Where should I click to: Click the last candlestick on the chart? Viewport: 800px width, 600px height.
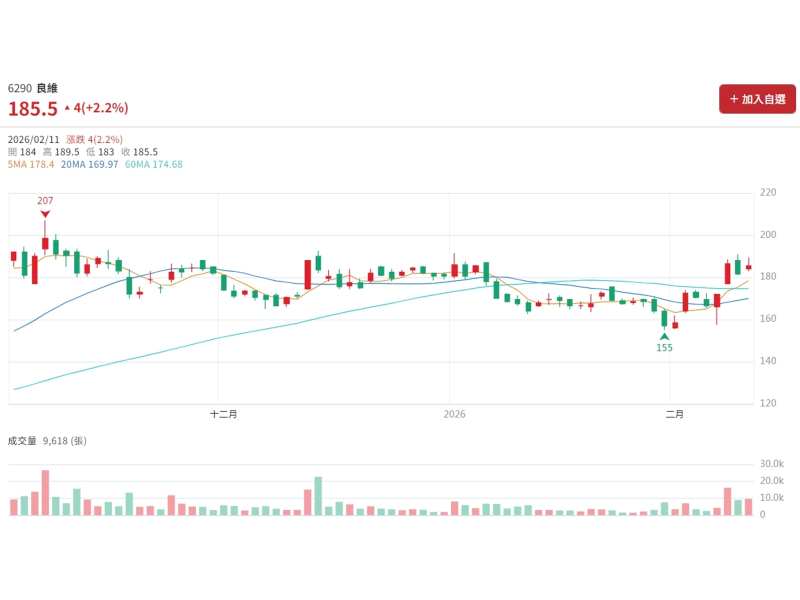point(748,266)
